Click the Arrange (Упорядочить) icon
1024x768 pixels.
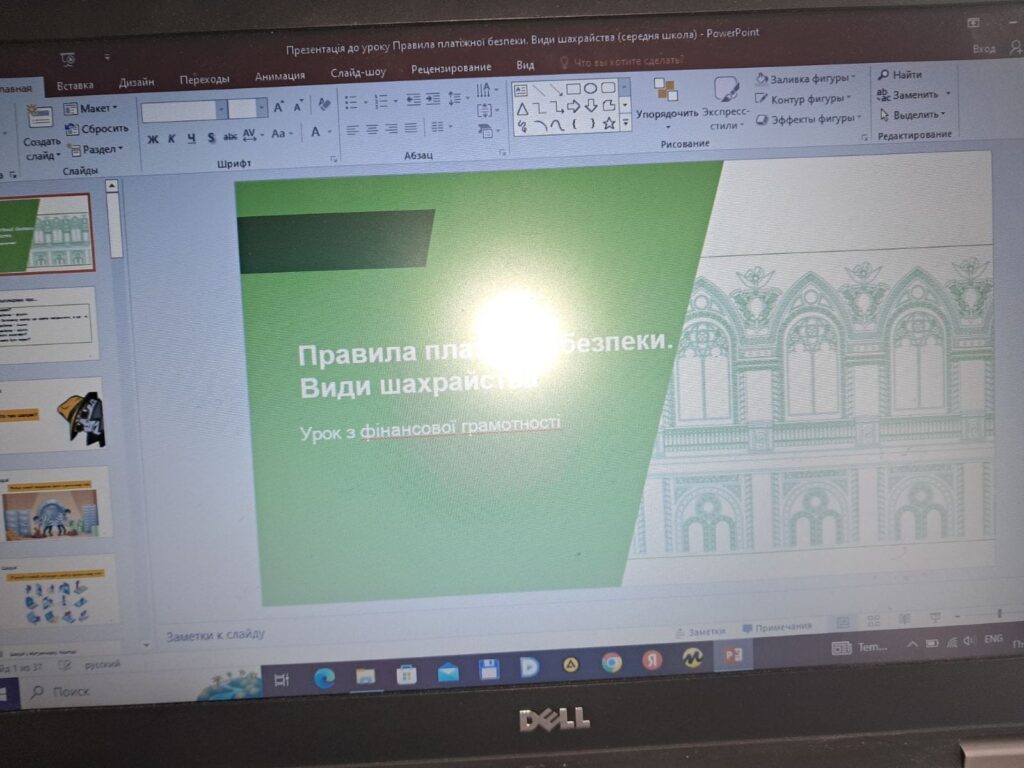click(666, 93)
